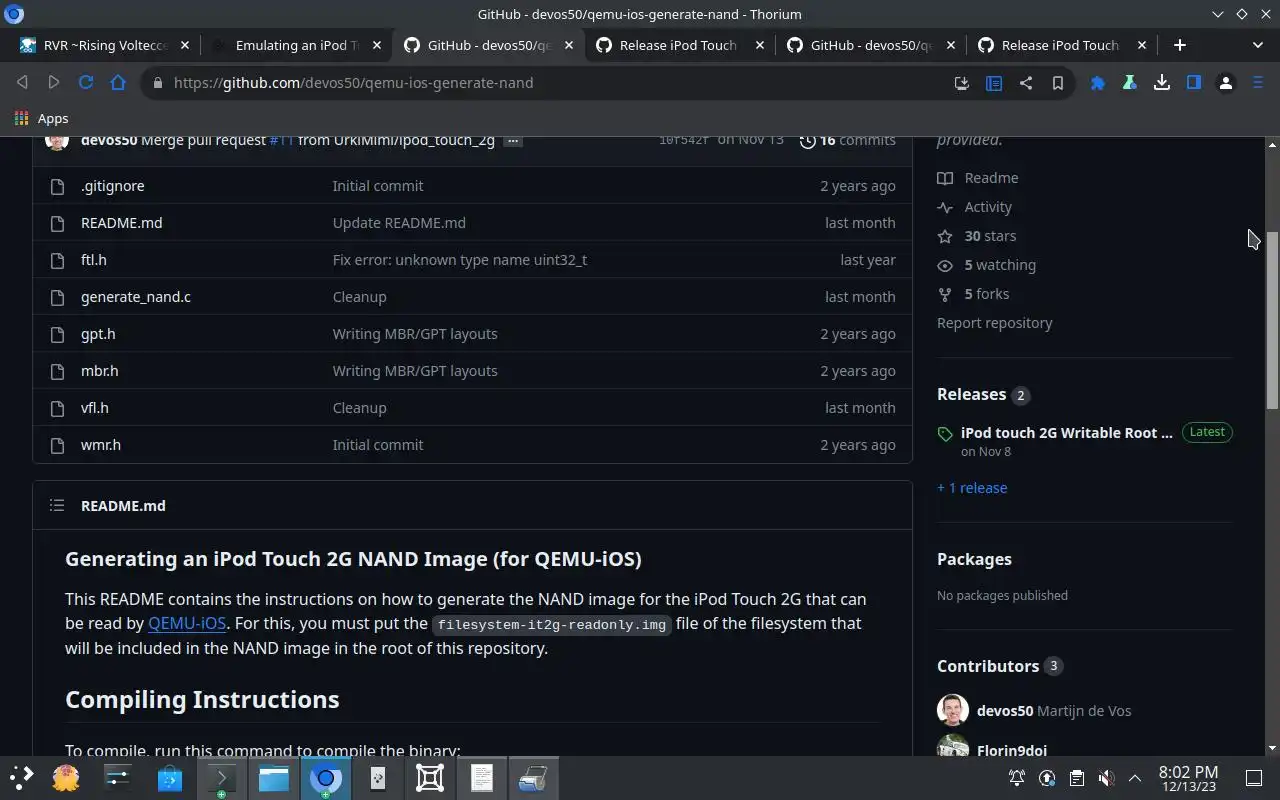Open the Packages heading
This screenshot has height=800, width=1280.
pyautogui.click(x=974, y=559)
